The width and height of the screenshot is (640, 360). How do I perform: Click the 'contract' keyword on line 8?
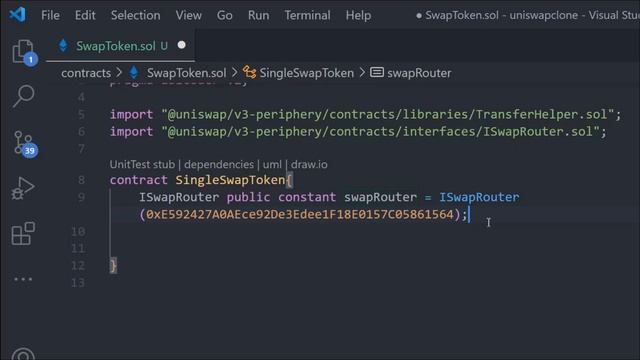coord(138,180)
